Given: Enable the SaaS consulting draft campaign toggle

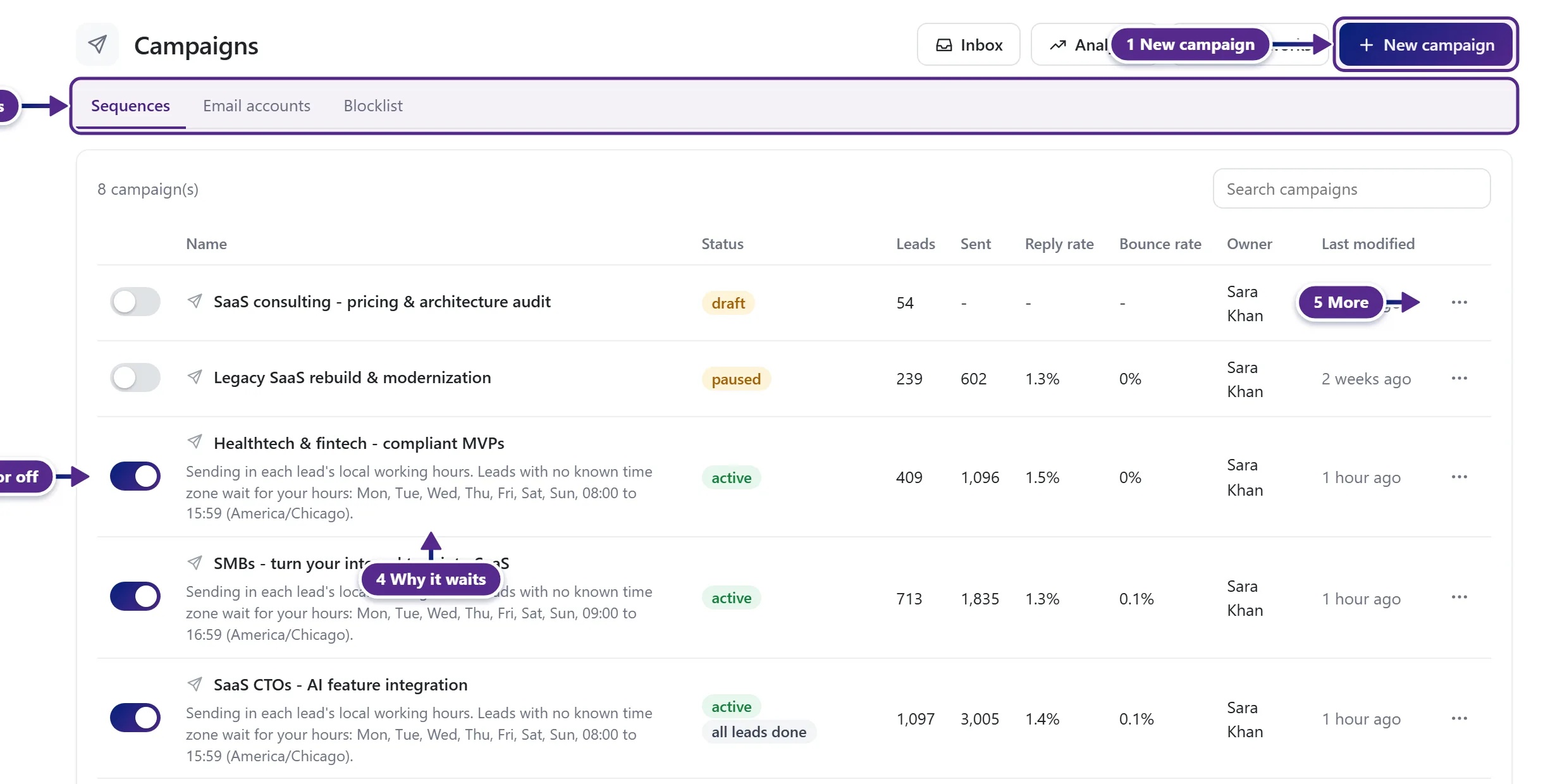Looking at the screenshot, I should 135,302.
